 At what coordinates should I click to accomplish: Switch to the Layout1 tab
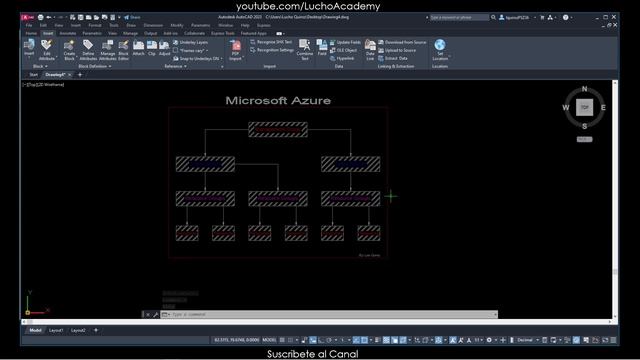(56, 330)
